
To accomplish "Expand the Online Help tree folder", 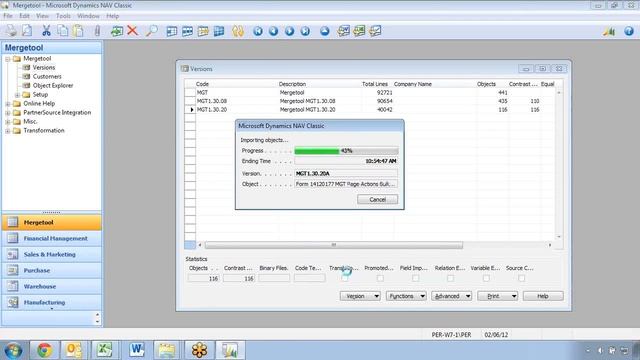I will click(x=8, y=104).
